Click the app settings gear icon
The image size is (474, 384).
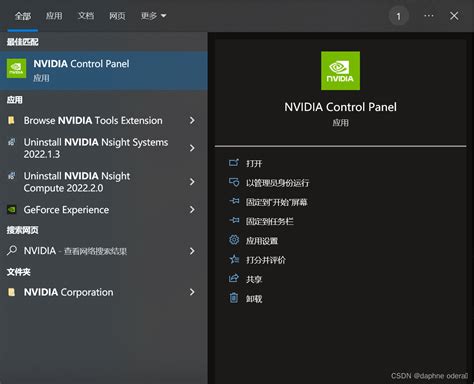234,240
